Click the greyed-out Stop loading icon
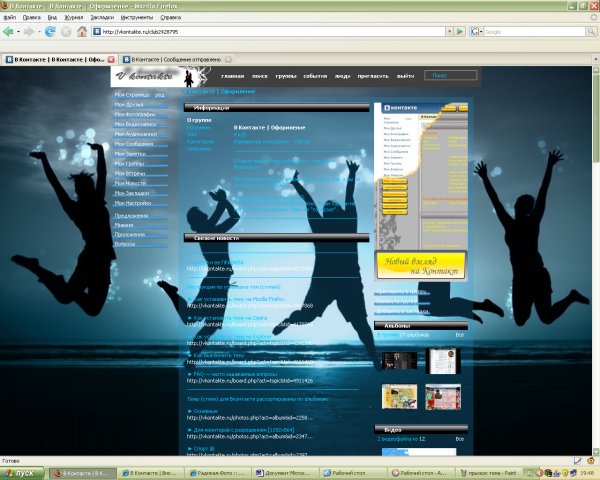Screen dimensions: 600x480 [x=66, y=32]
